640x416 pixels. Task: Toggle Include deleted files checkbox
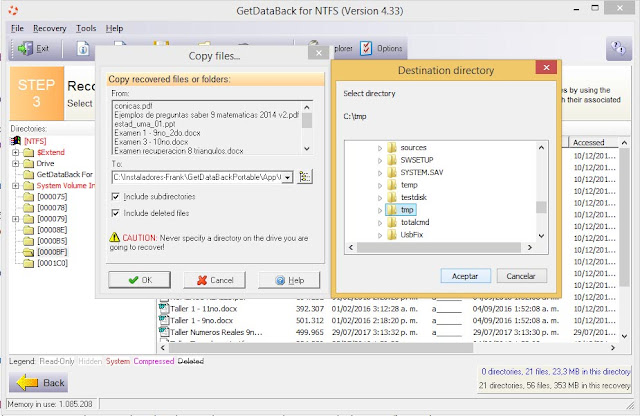(116, 213)
